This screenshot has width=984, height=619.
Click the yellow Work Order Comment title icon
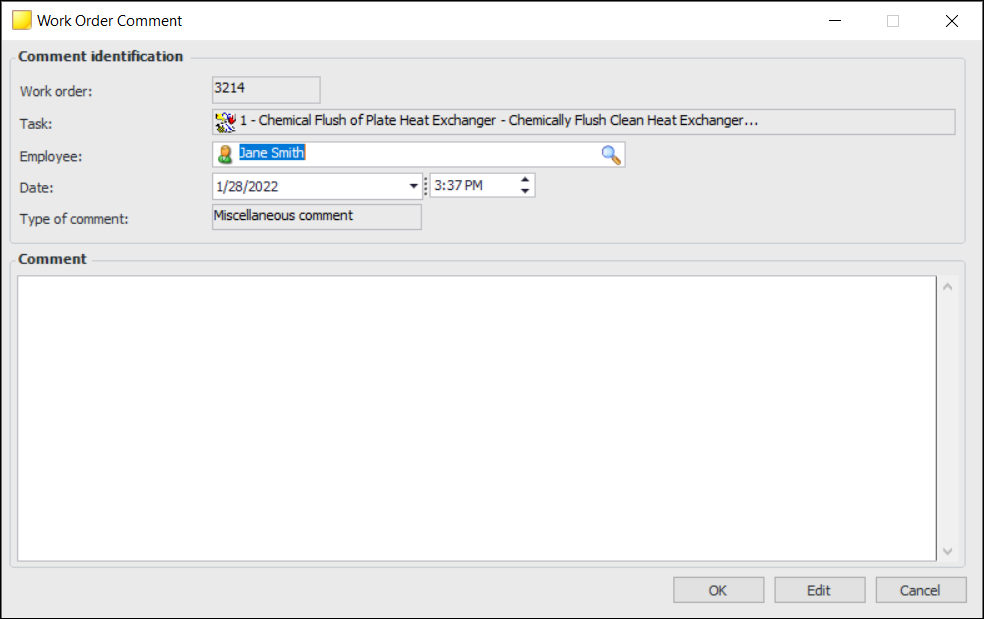22,20
